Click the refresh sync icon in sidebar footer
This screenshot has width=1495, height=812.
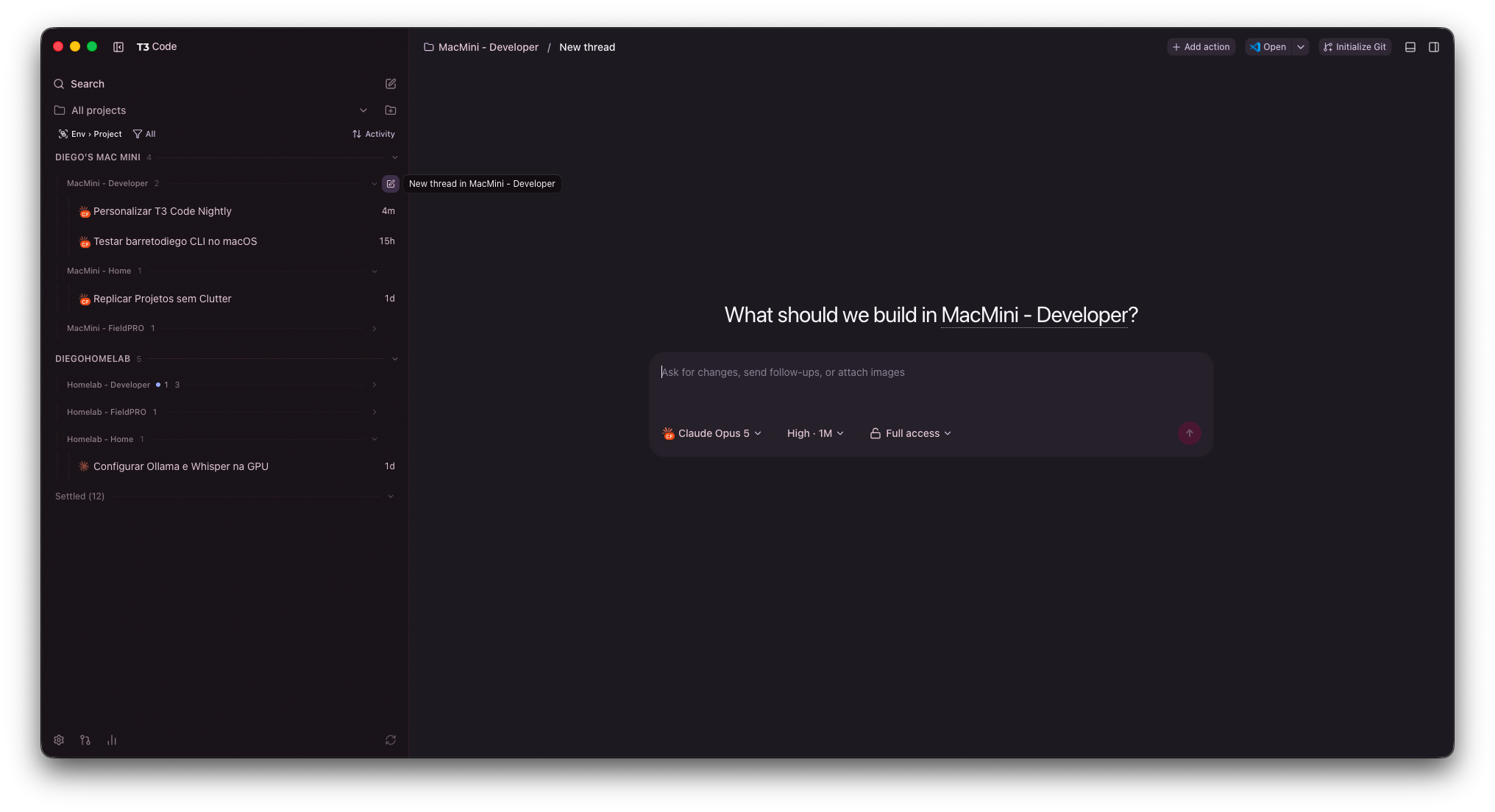pyautogui.click(x=391, y=740)
